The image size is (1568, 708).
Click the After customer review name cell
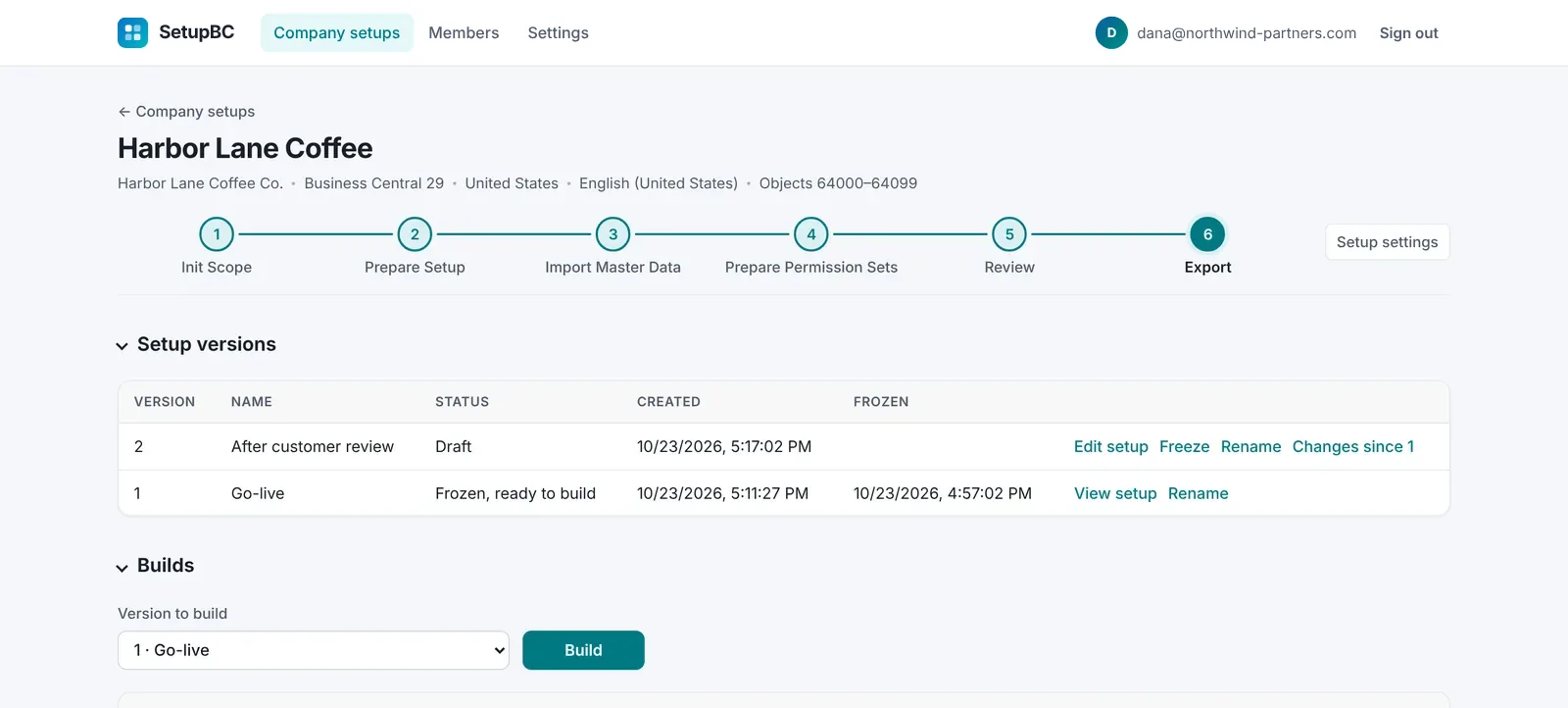click(x=313, y=446)
